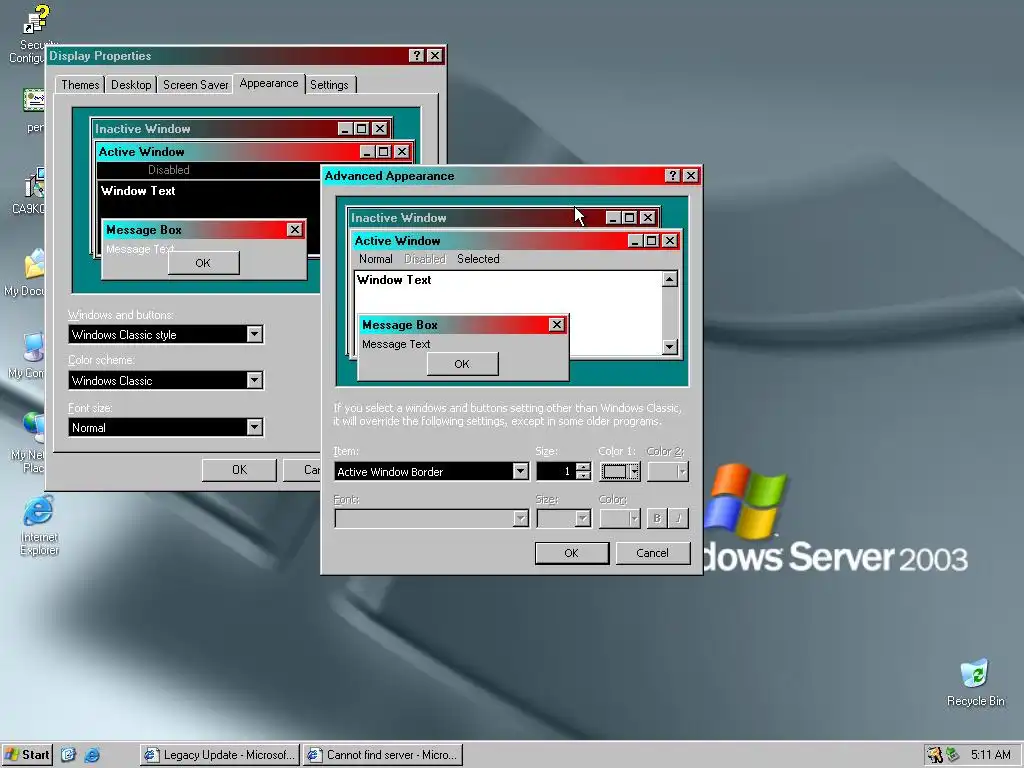
Task: Click OK in Advanced Appearance dialog
Action: pyautogui.click(x=571, y=553)
